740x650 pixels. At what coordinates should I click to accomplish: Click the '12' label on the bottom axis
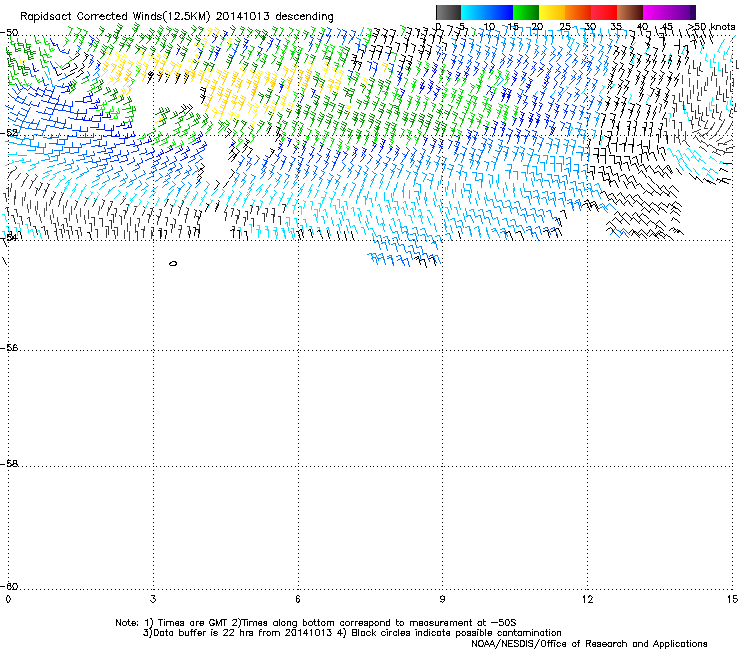coord(587,599)
